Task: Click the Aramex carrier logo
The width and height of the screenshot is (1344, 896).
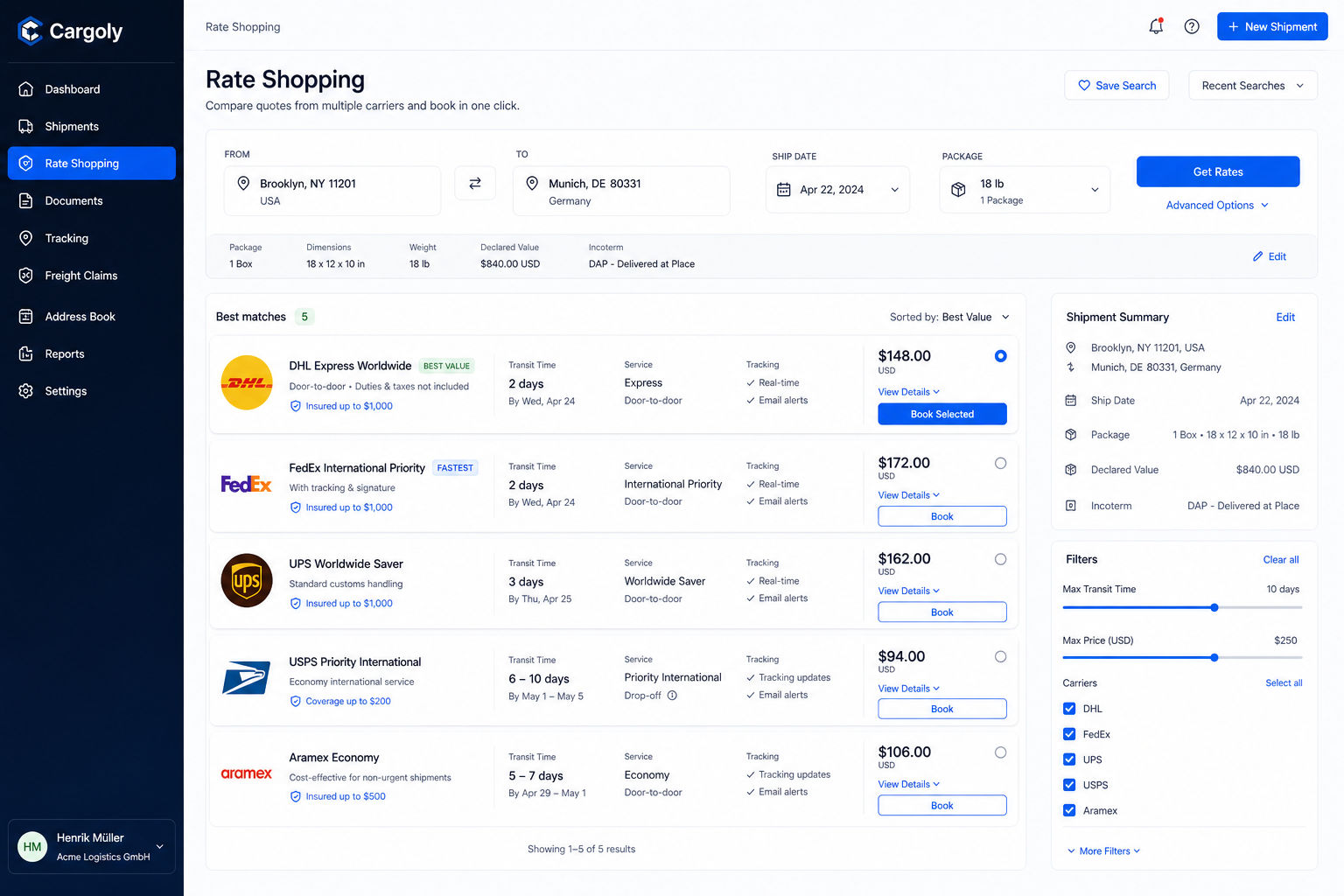Action: tap(246, 773)
